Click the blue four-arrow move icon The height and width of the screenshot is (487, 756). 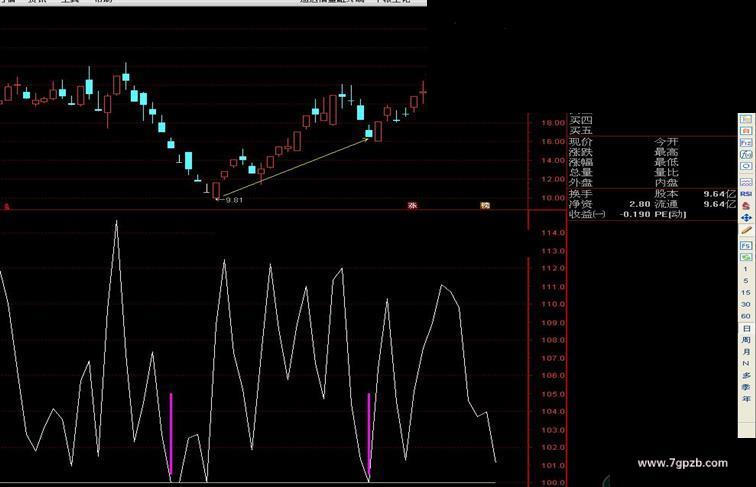[746, 218]
